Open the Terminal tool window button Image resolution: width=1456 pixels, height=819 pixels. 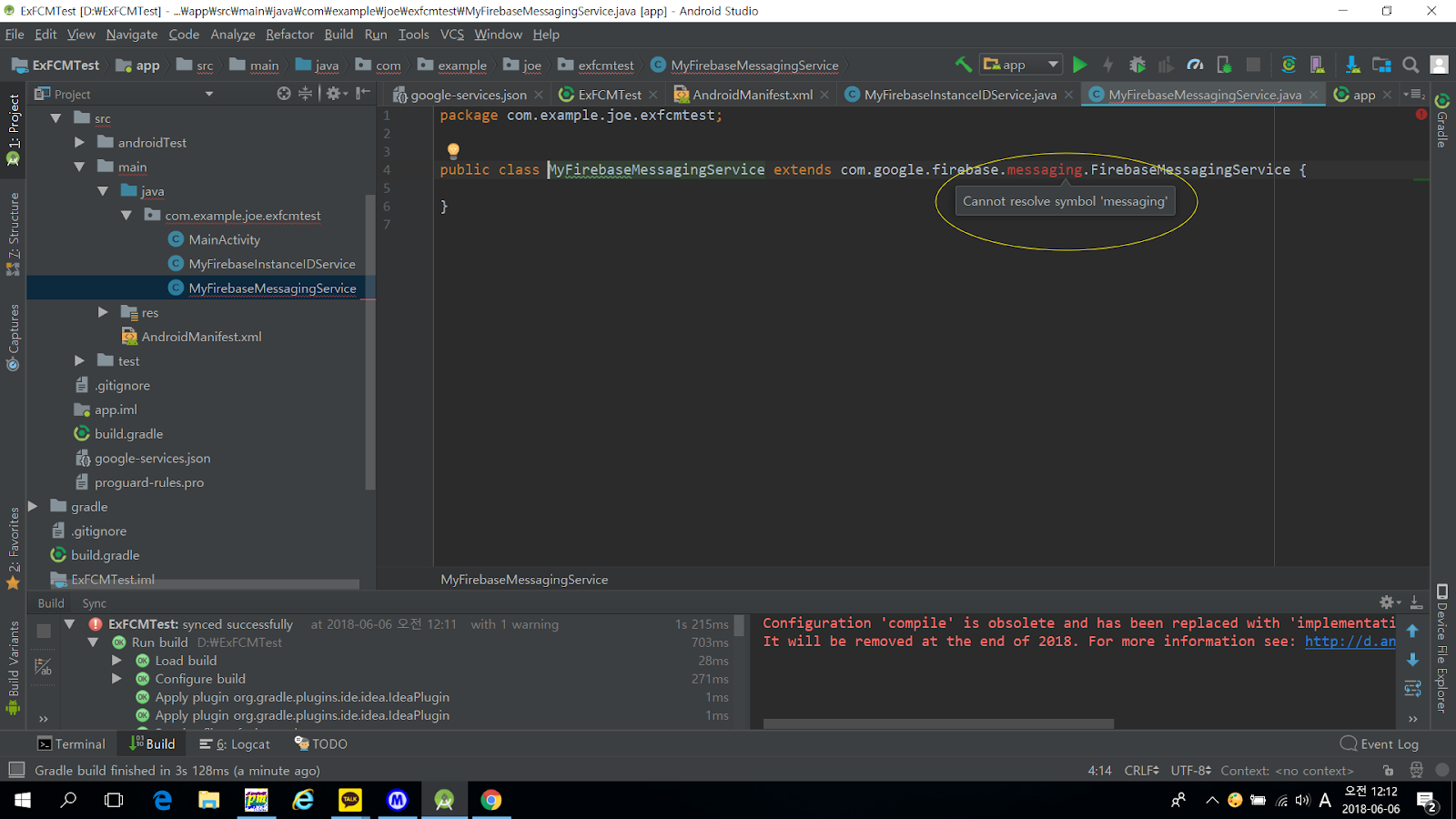coord(71,743)
